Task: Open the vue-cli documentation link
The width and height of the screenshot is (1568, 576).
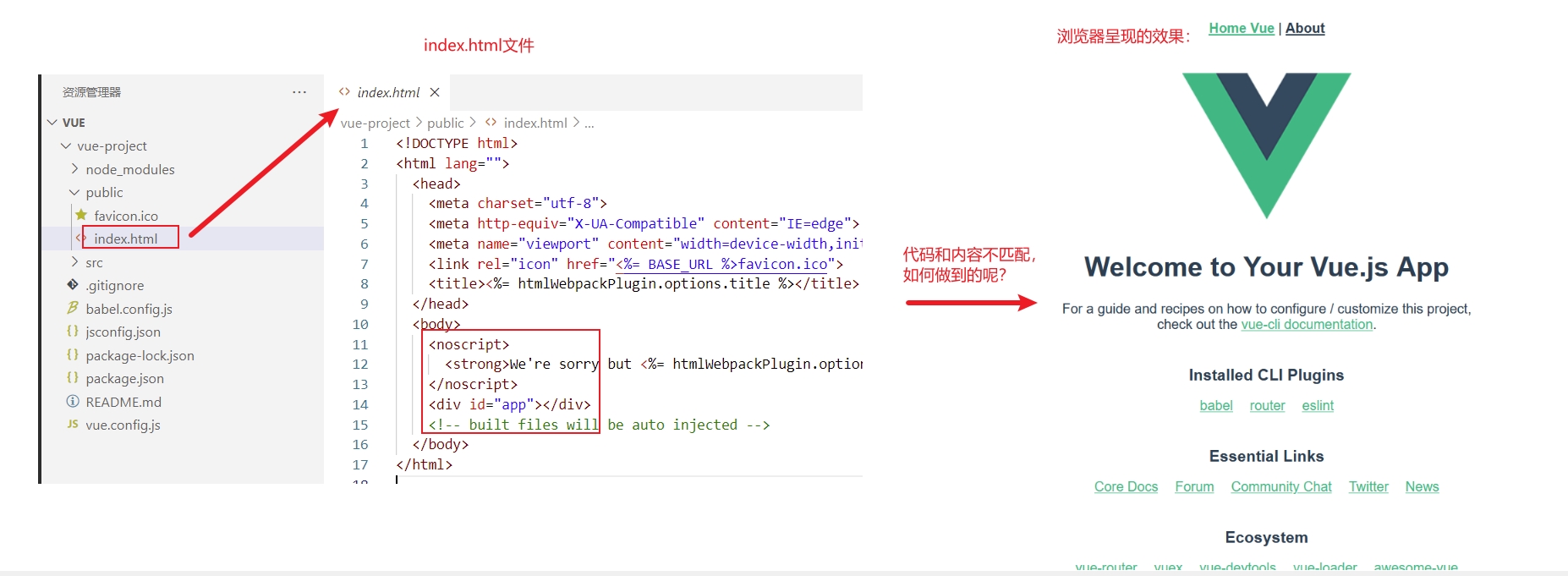Action: click(x=1307, y=325)
